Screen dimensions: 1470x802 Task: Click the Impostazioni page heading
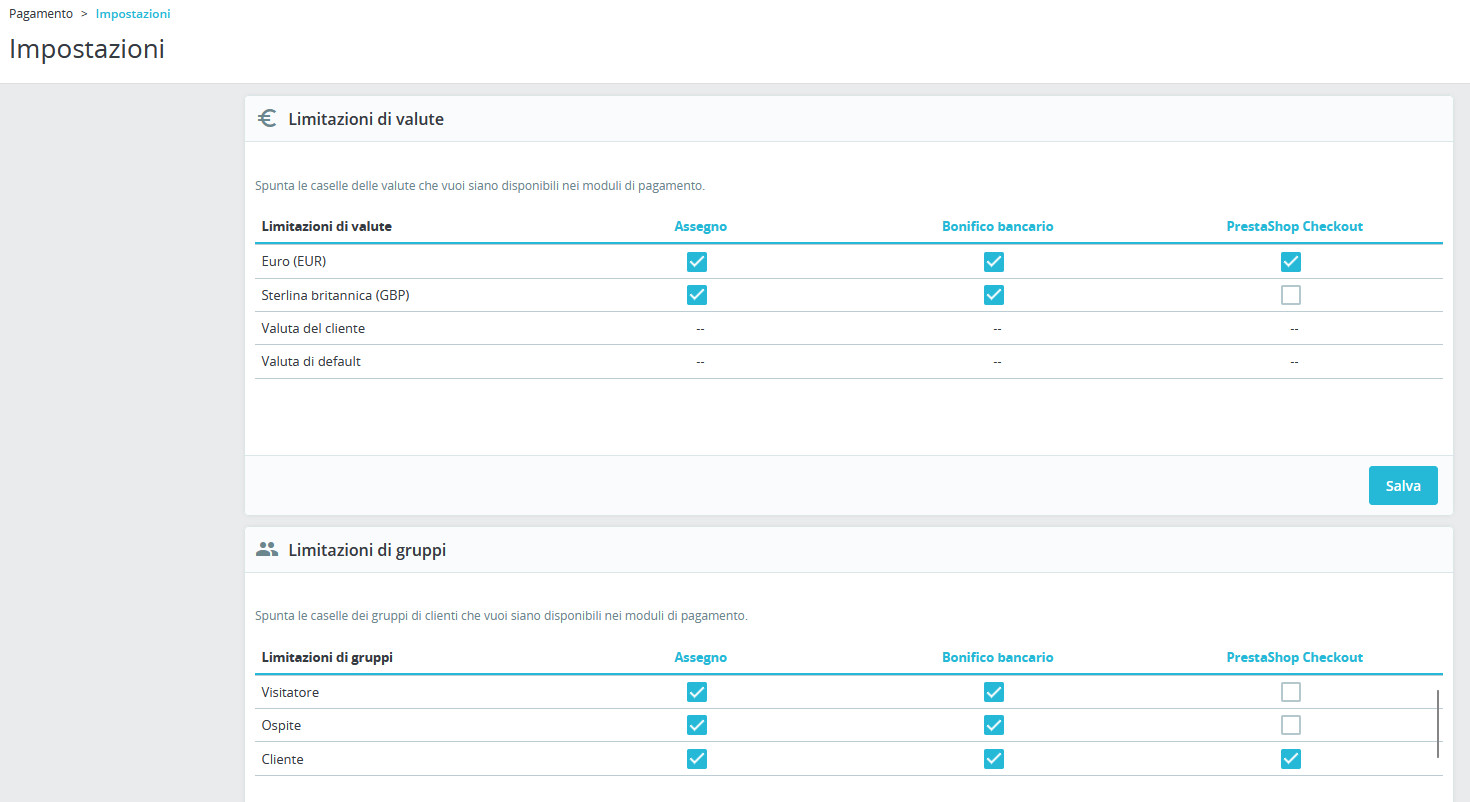pyautogui.click(x=87, y=49)
